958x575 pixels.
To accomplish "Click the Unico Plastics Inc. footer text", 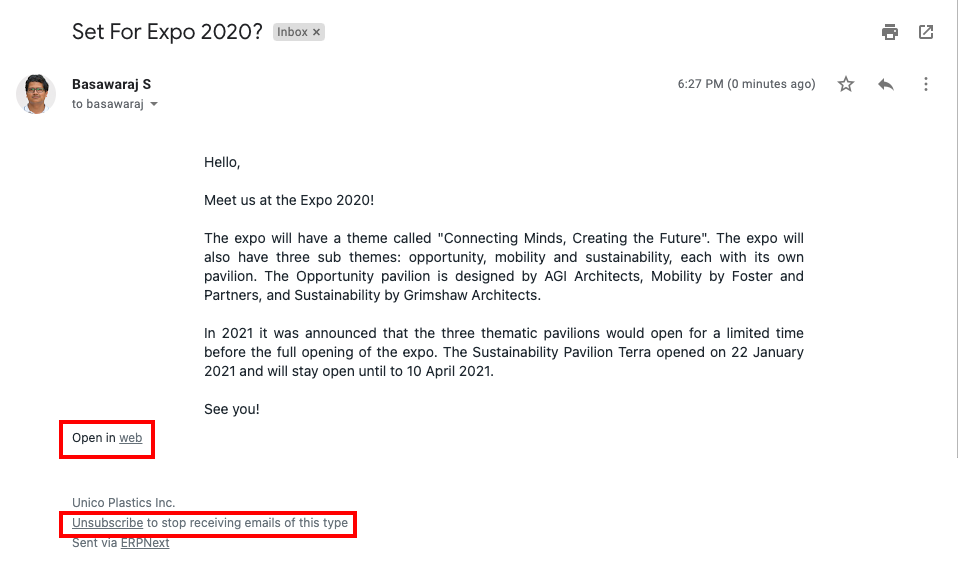I will pyautogui.click(x=124, y=503).
